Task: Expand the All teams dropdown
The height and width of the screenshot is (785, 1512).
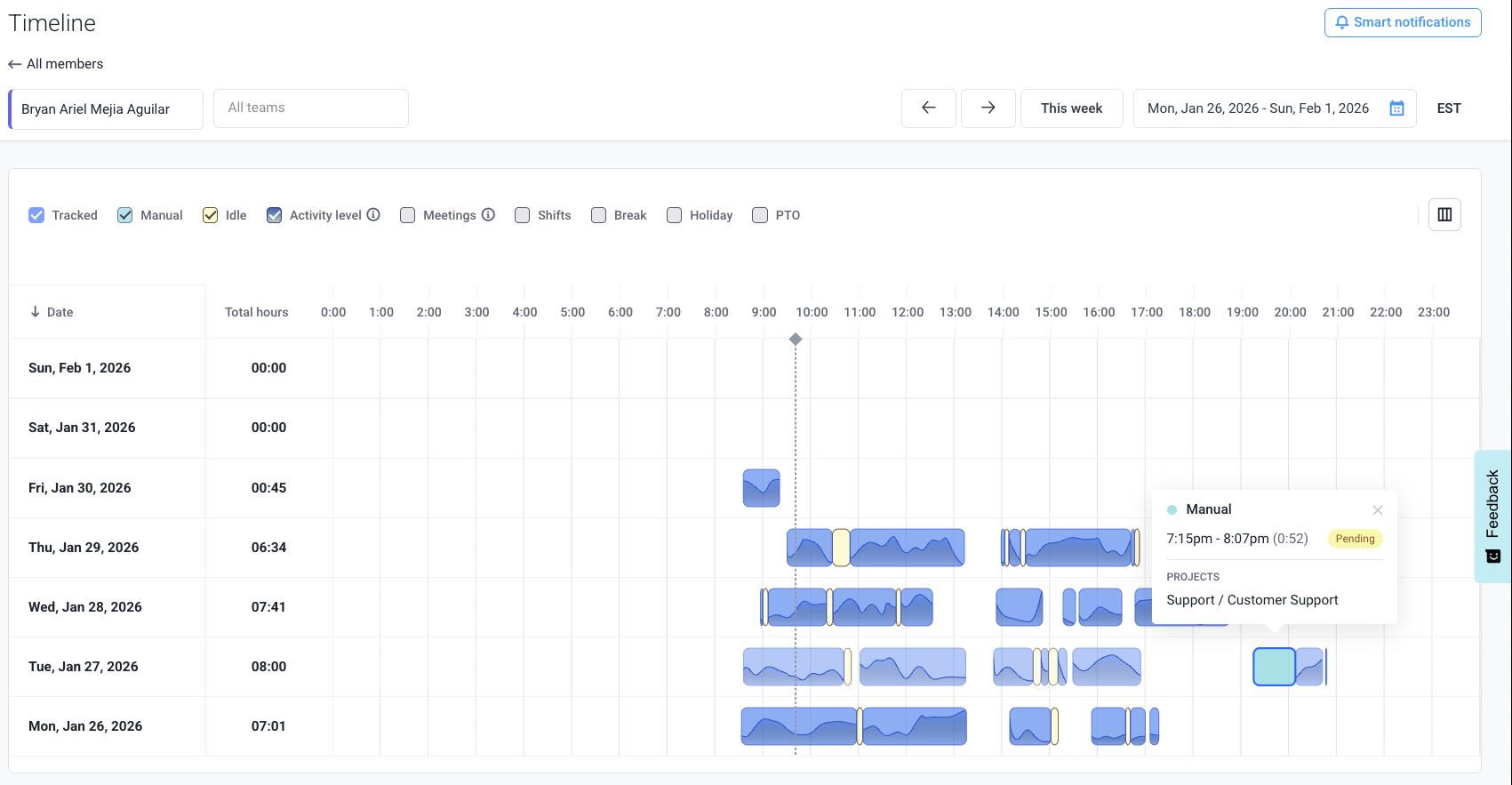Action: [x=310, y=108]
